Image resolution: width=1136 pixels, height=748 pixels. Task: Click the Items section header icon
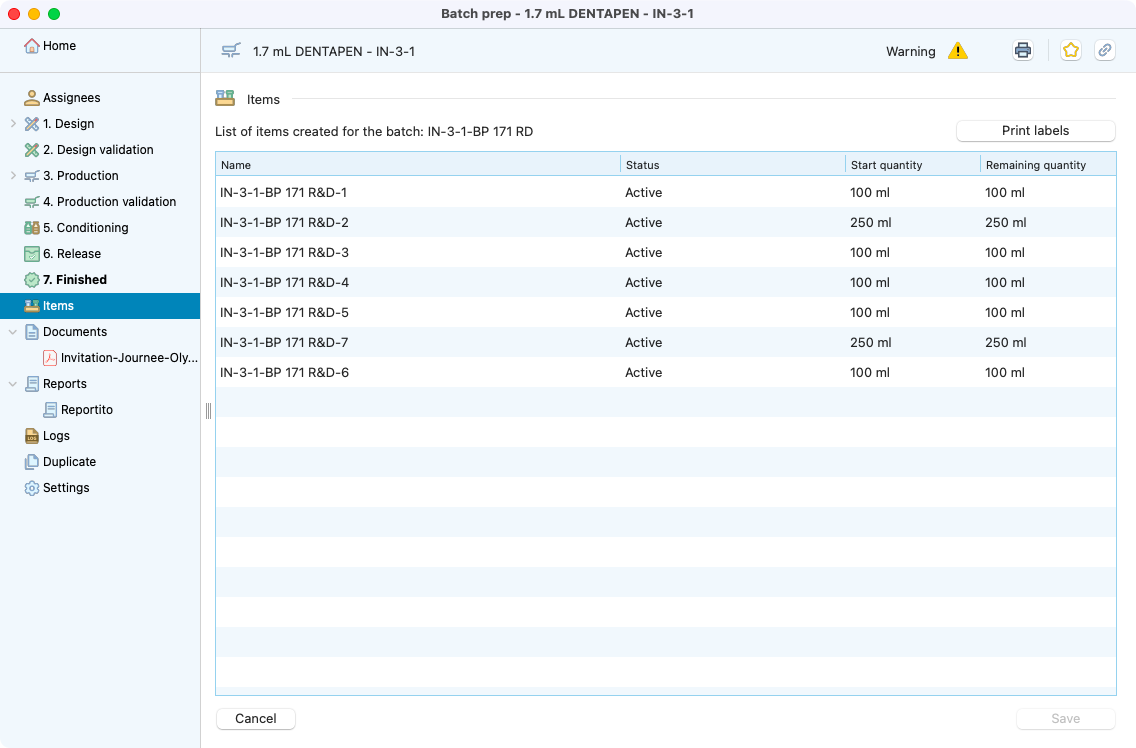225,99
